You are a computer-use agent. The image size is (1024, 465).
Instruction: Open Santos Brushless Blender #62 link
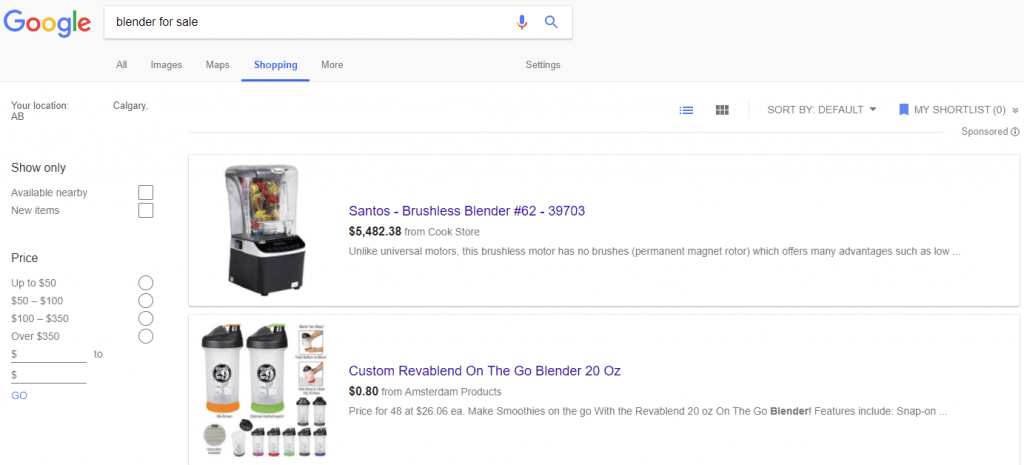(467, 211)
